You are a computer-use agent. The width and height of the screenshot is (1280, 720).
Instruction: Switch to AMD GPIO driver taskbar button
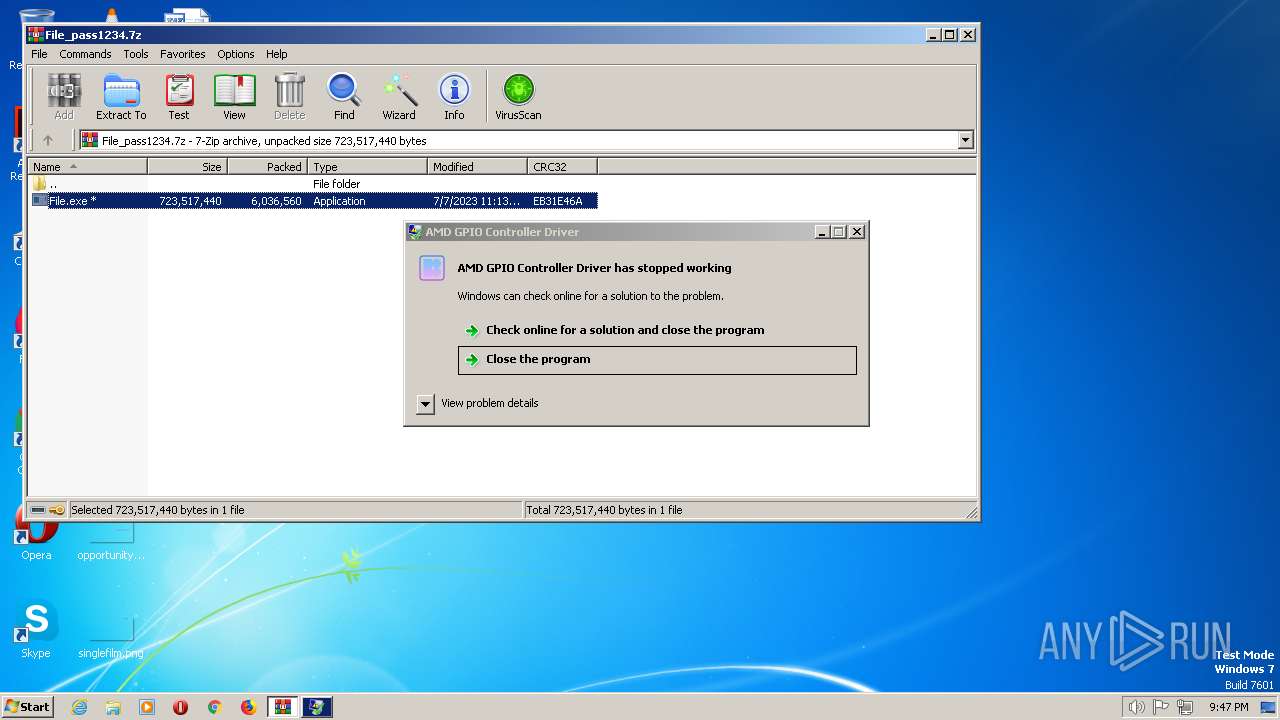(316, 707)
